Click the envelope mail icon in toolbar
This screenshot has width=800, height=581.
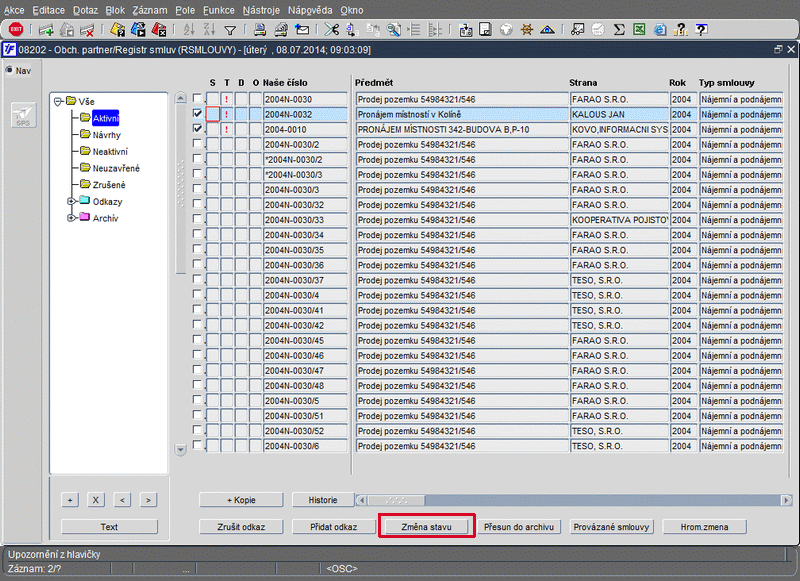pyautogui.click(x=302, y=30)
